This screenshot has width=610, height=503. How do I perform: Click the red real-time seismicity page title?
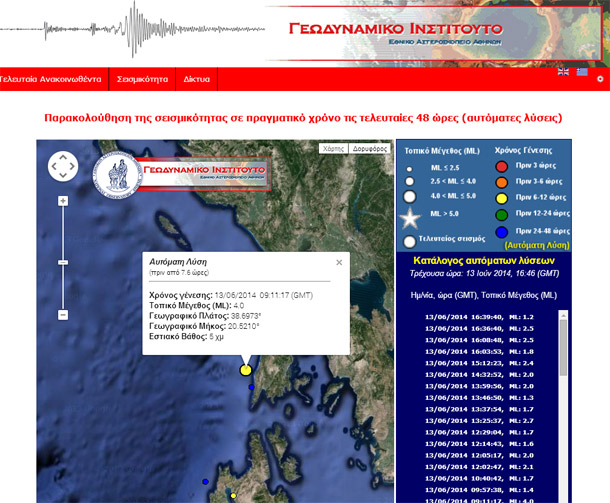click(x=303, y=118)
